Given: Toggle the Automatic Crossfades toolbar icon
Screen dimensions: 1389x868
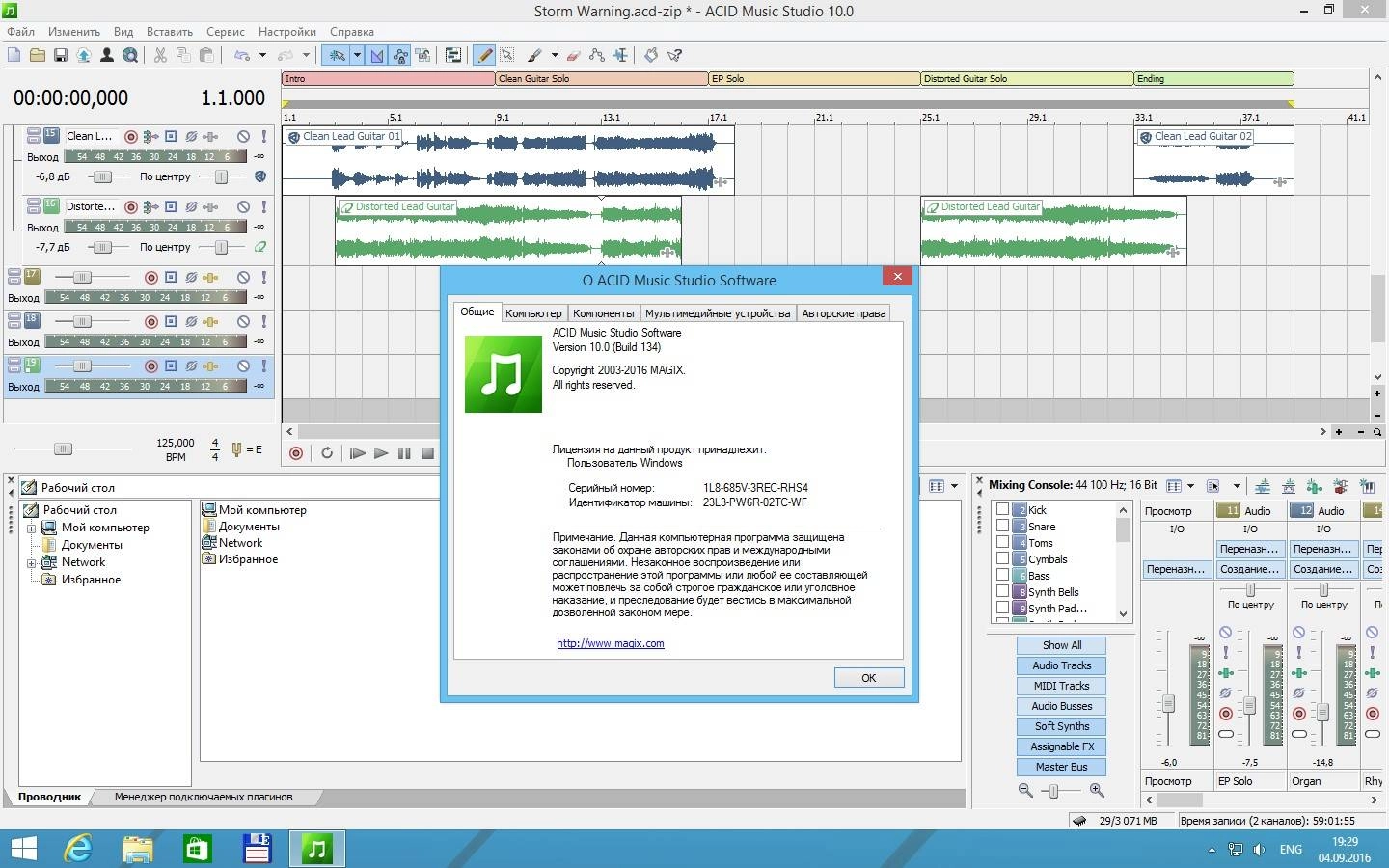Looking at the screenshot, I should tap(377, 55).
